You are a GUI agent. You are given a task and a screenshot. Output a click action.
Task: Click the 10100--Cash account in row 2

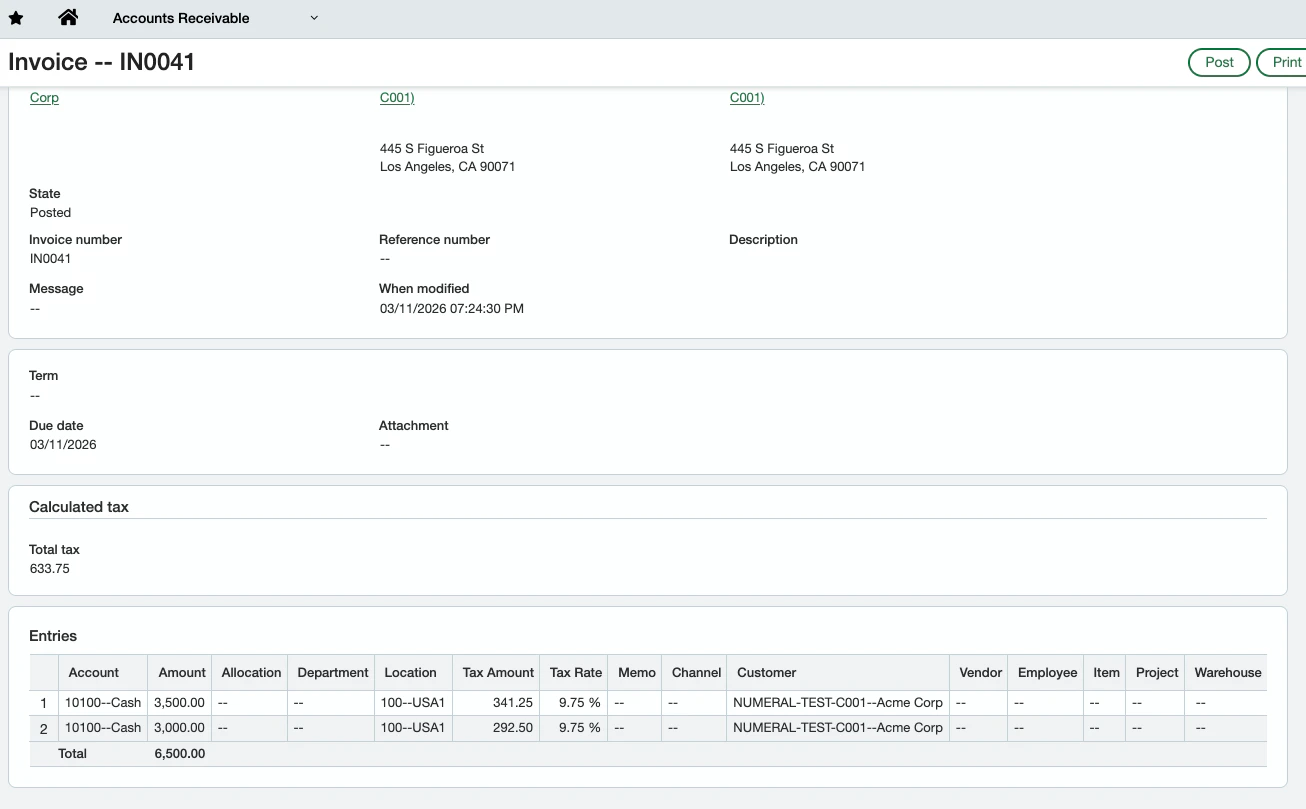pos(103,728)
